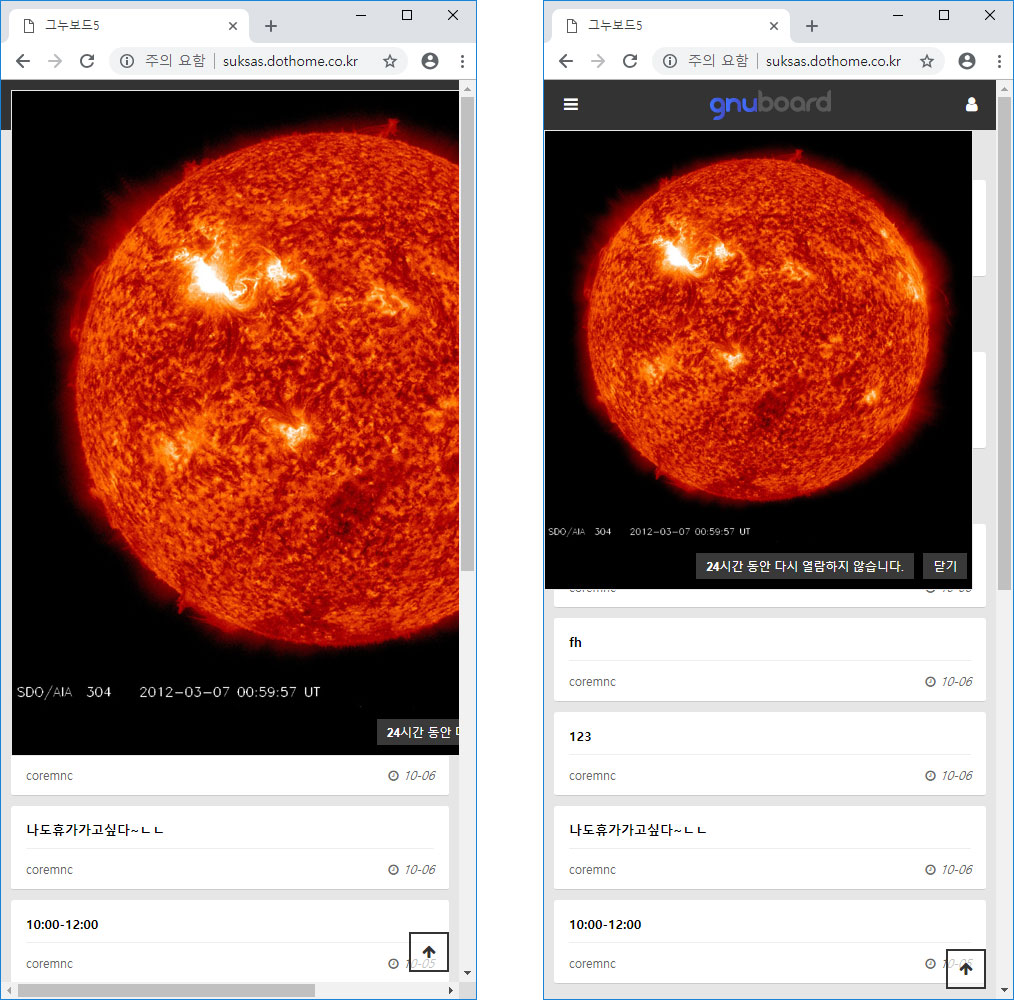Viewport: 1014px width, 1000px height.
Task: Close the 그누보드5 tab in the right window
Action: (774, 26)
